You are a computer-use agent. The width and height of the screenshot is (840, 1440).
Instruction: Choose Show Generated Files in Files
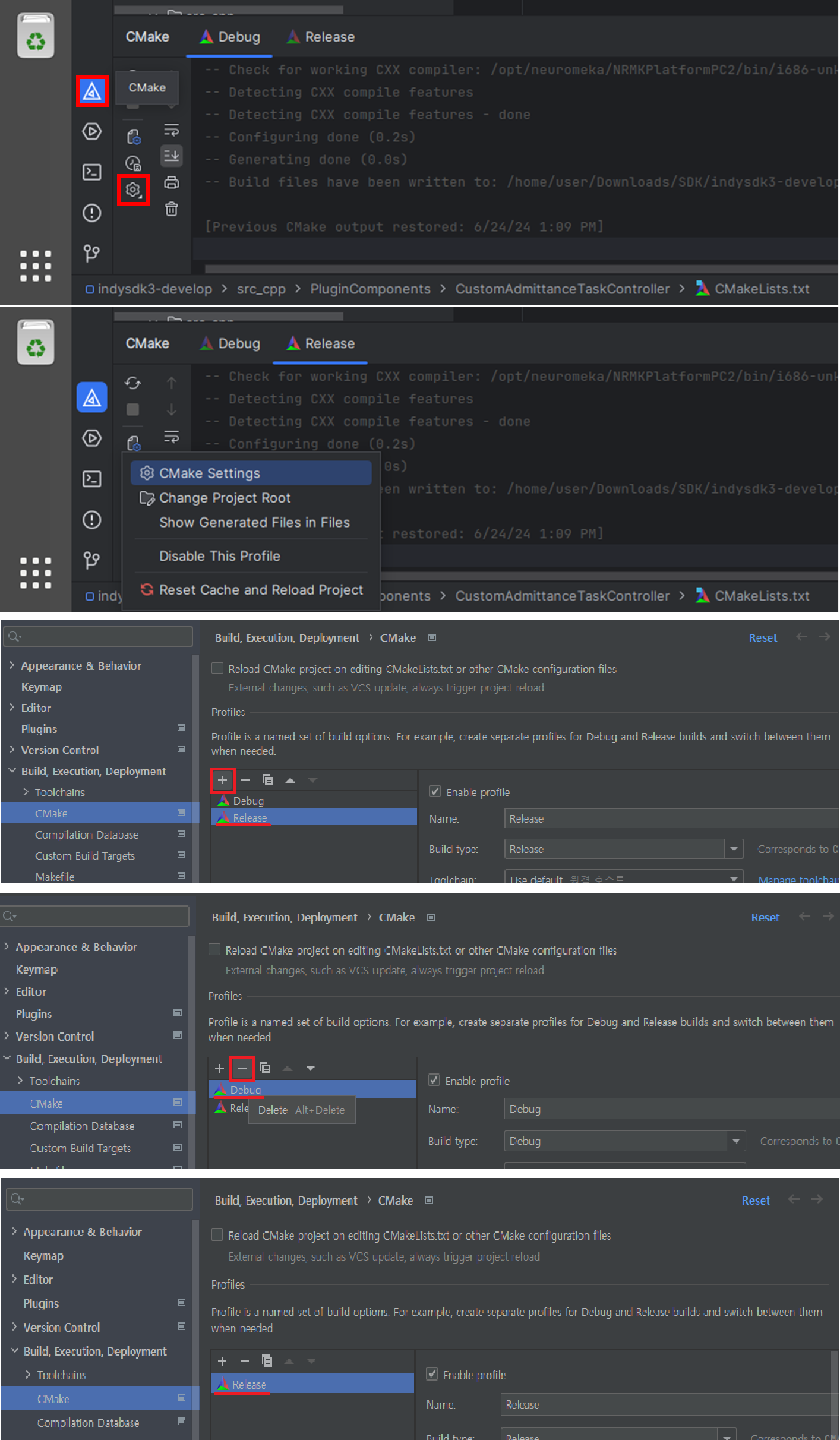[251, 522]
